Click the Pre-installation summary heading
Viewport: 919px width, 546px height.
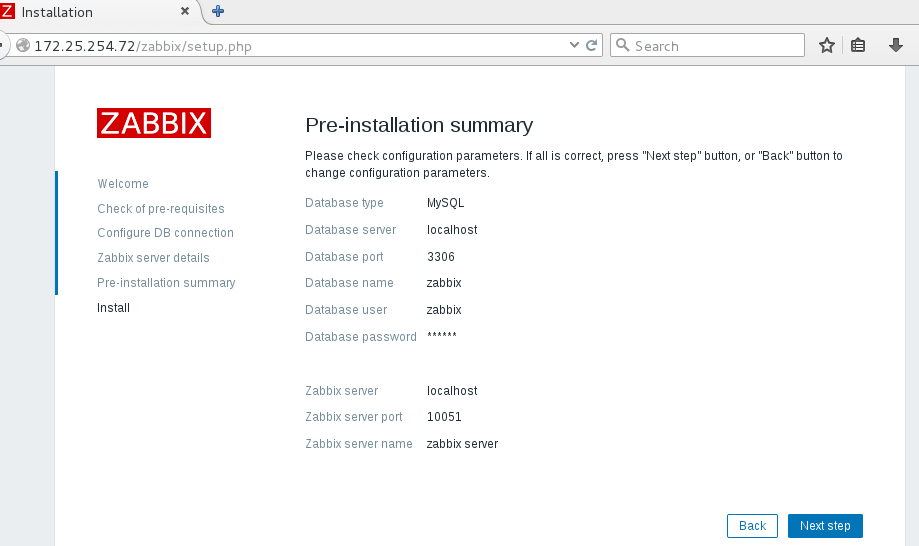[x=419, y=125]
